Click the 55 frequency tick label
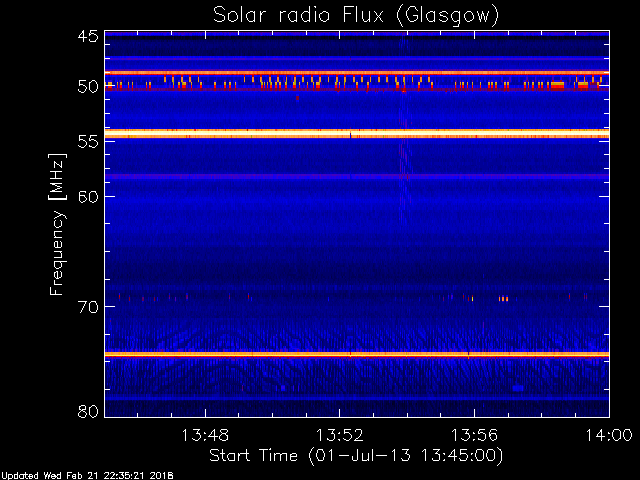This screenshot has height=480, width=640. point(88,142)
